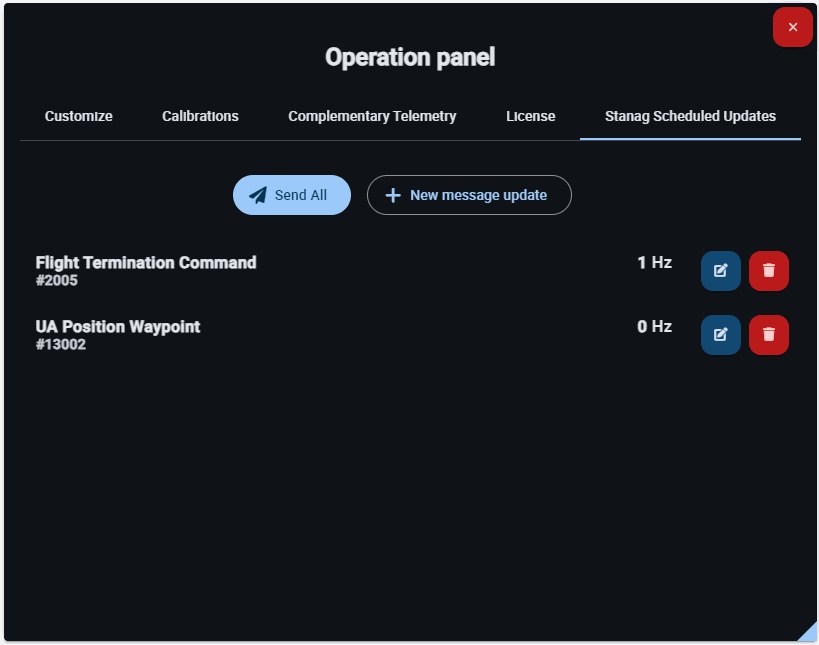This screenshot has height=645, width=819.
Task: Click the 0 Hz frequency value
Action: [654, 327]
